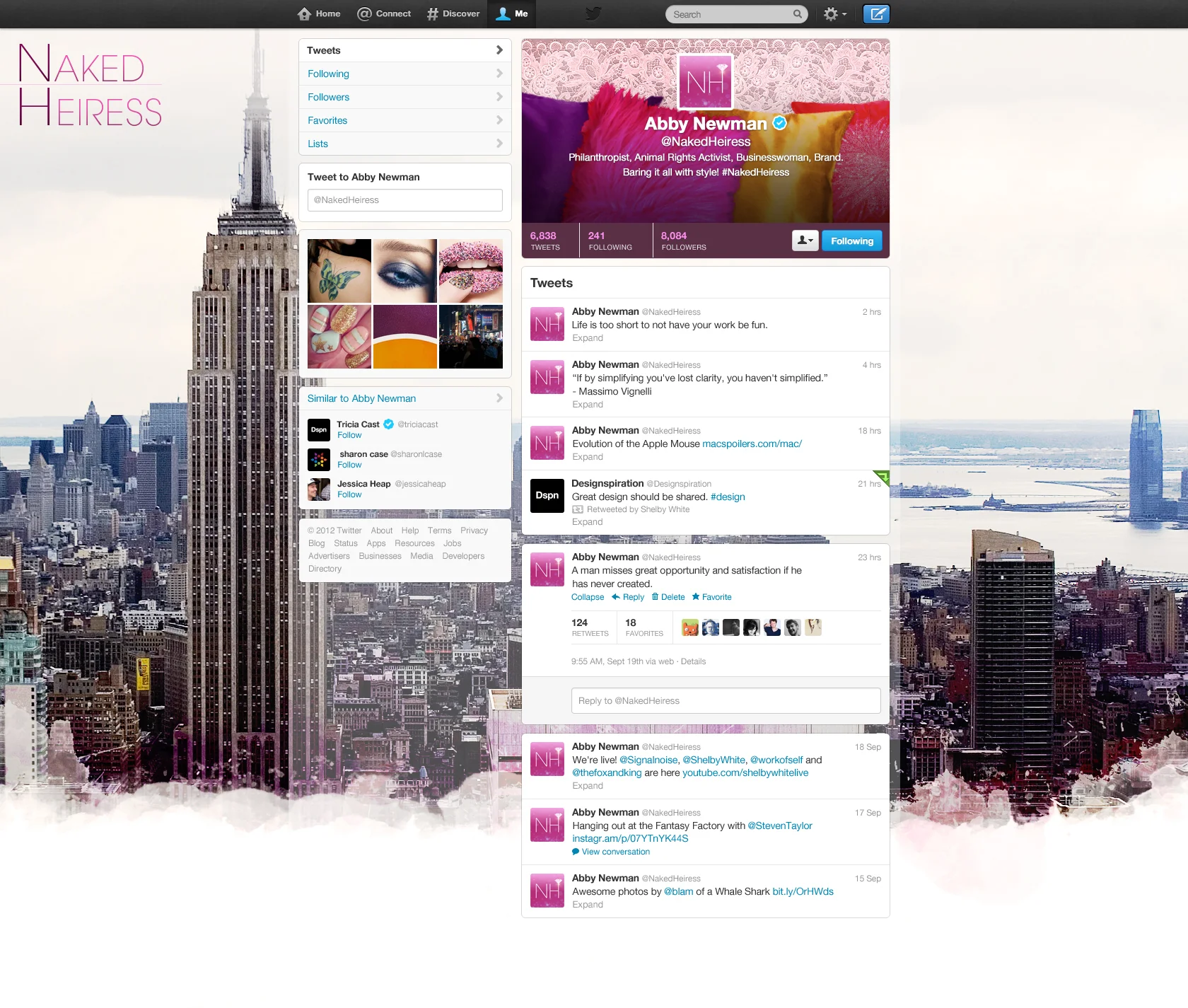
Task: Follow Jessica Heap
Action: click(x=349, y=494)
